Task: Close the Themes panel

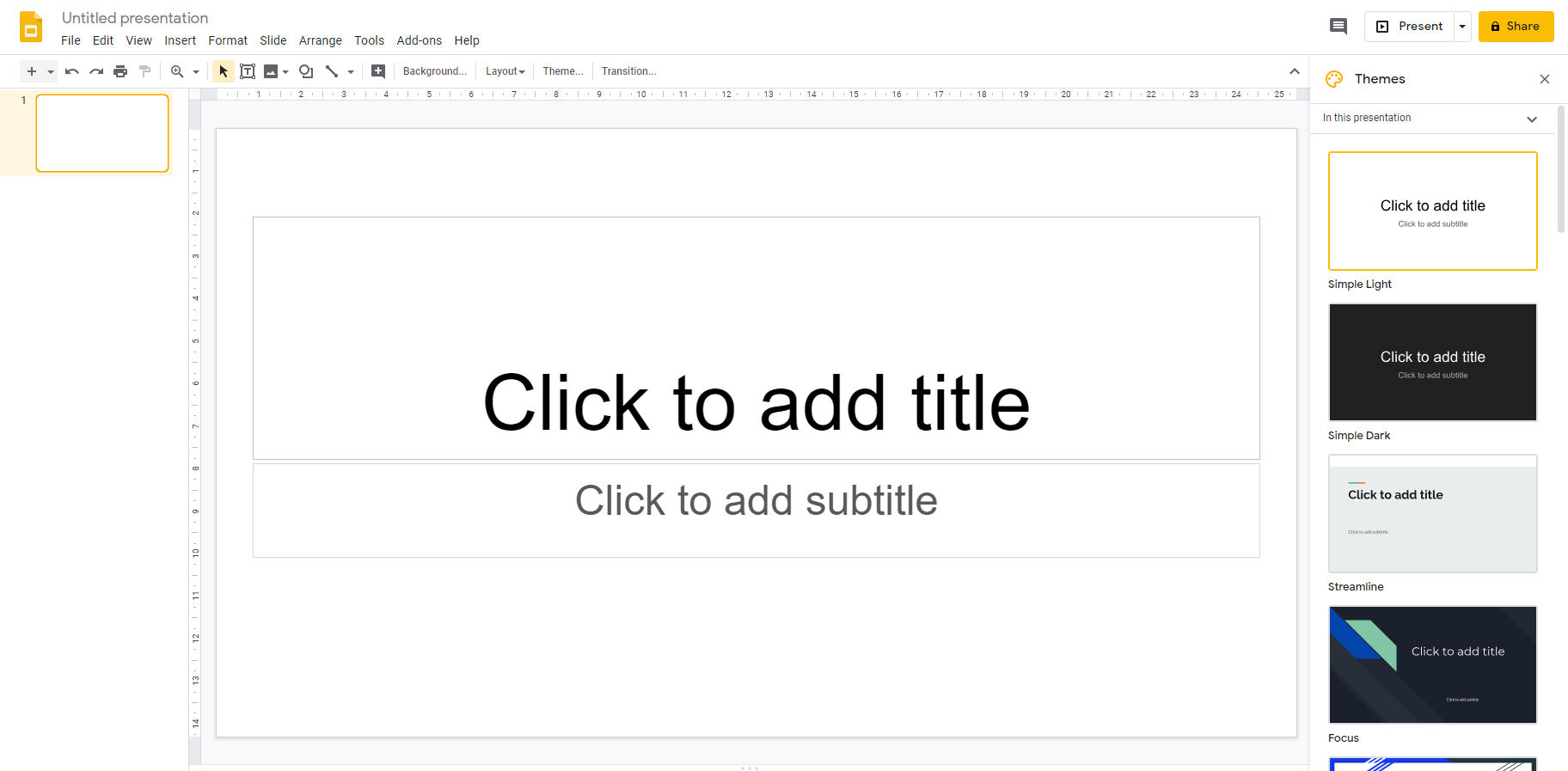Action: point(1545,79)
